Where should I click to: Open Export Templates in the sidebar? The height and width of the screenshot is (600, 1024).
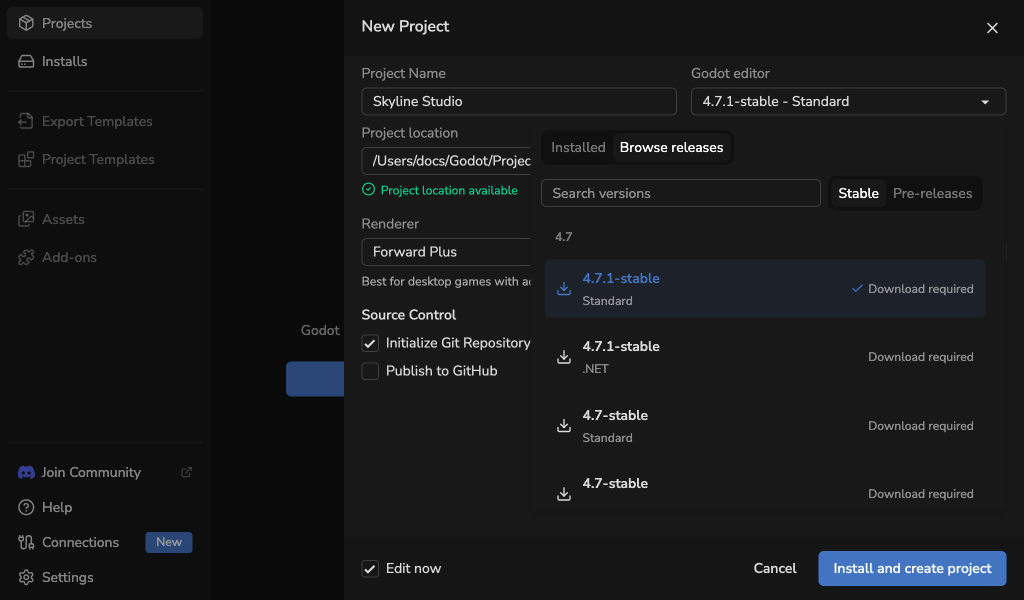104,121
